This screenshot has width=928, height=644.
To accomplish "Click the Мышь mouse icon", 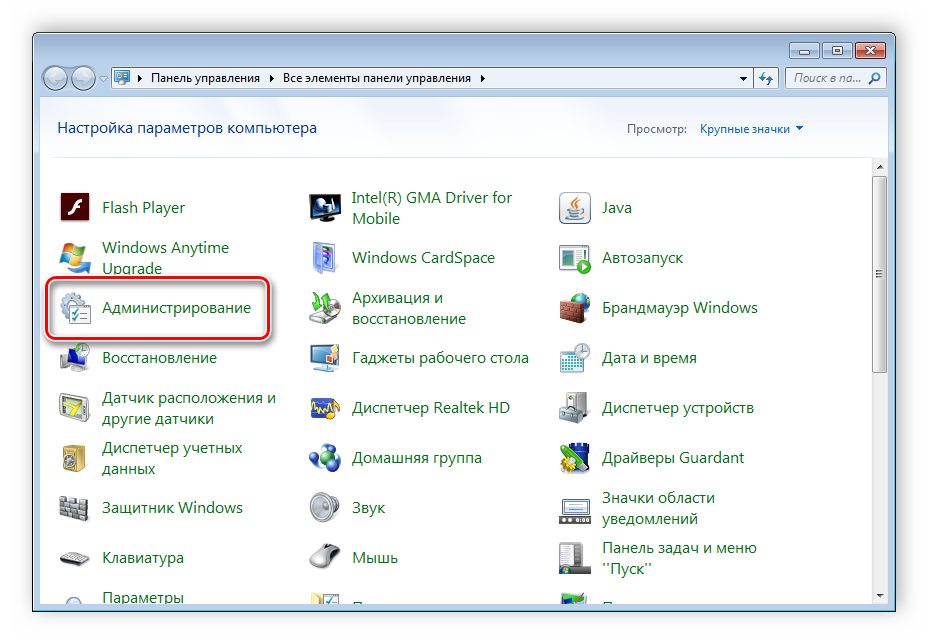I will [x=326, y=558].
